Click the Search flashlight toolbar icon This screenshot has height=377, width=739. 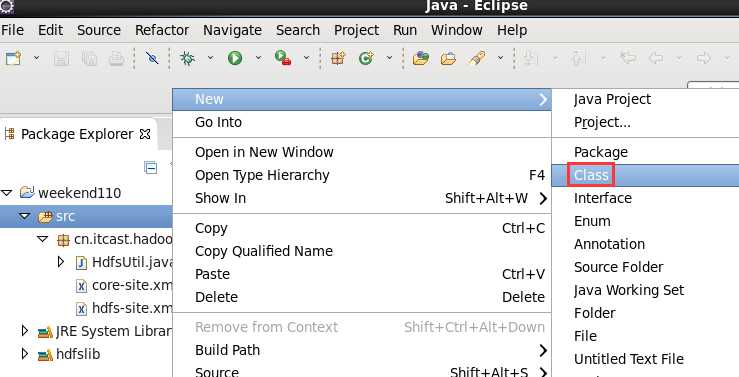click(477, 58)
